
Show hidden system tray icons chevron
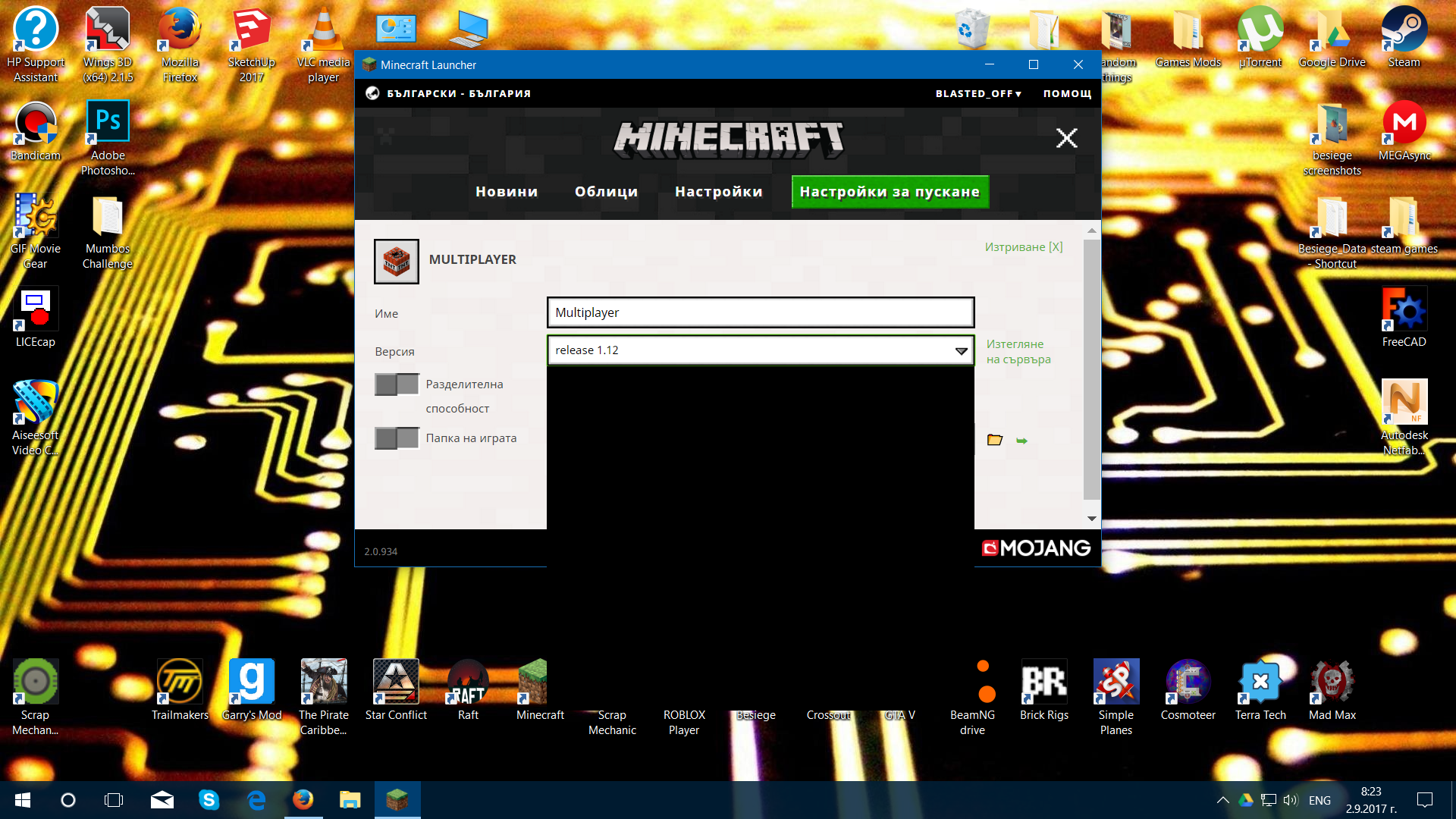(x=1222, y=800)
